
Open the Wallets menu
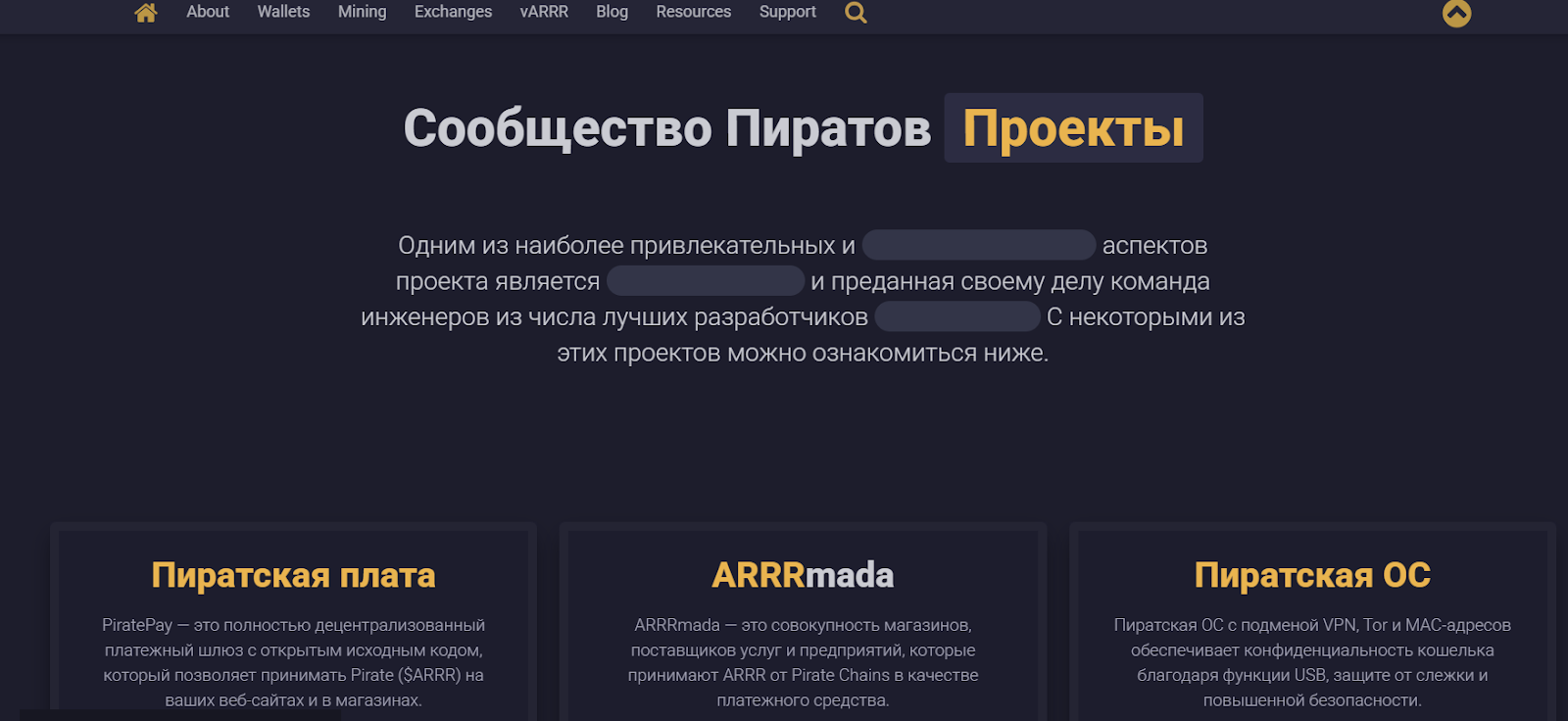point(283,12)
